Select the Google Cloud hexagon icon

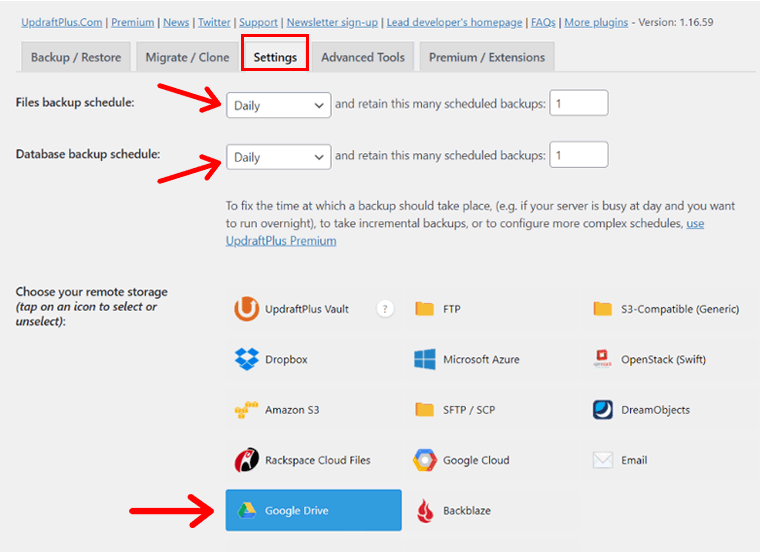click(425, 460)
